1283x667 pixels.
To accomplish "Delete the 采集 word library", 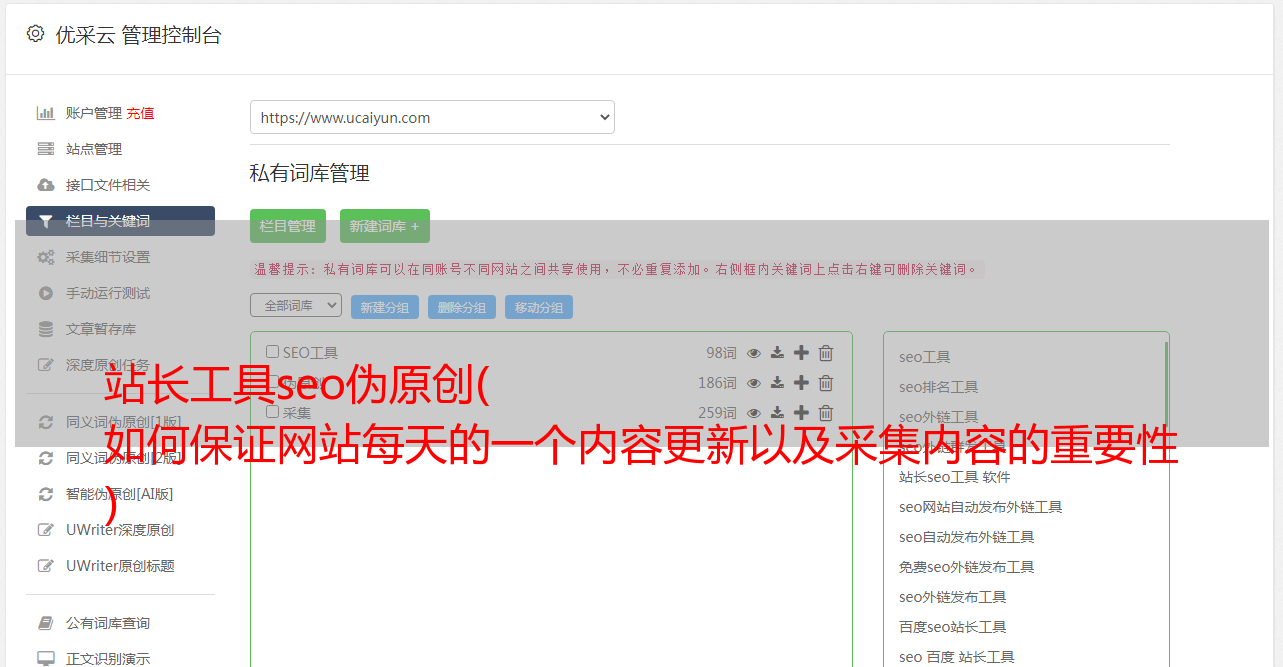I will point(826,413).
